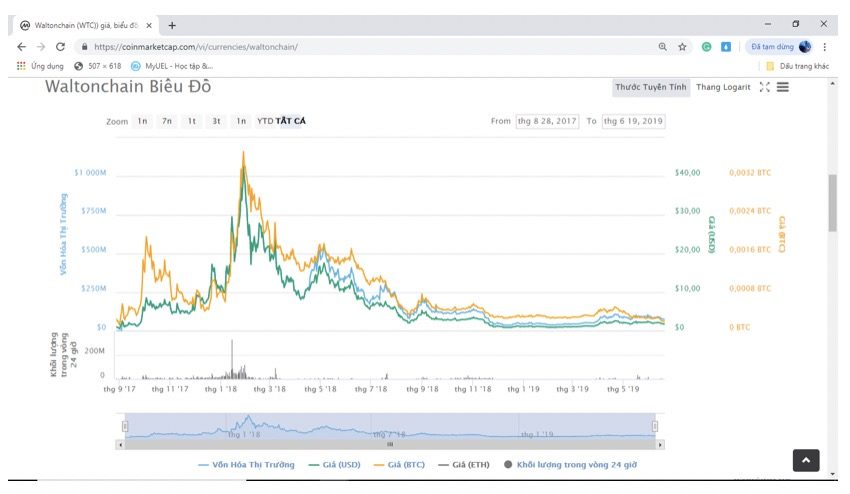
Task: Click the browser forward arrow
Action: point(41,47)
